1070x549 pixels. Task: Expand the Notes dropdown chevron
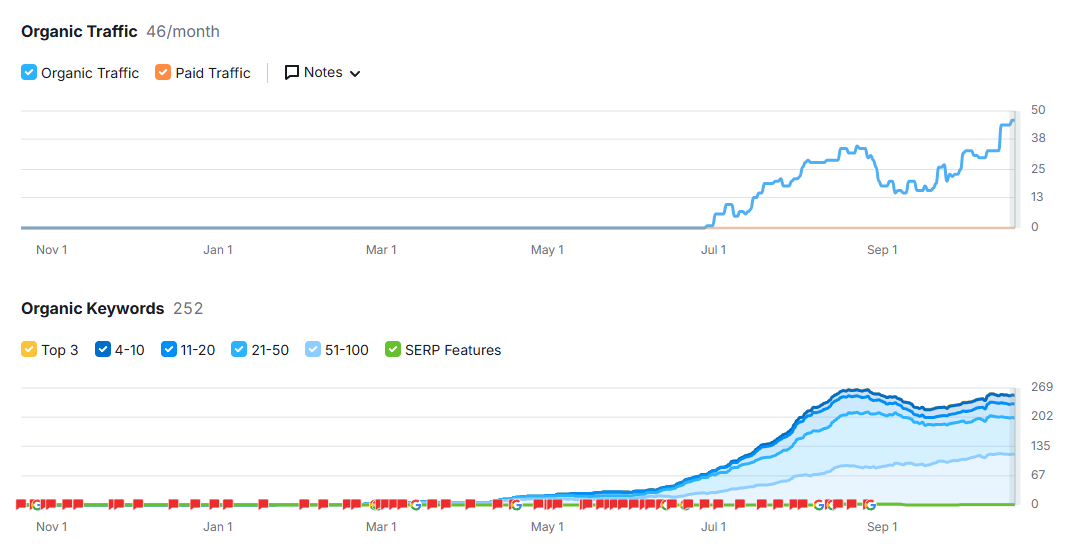[355, 73]
